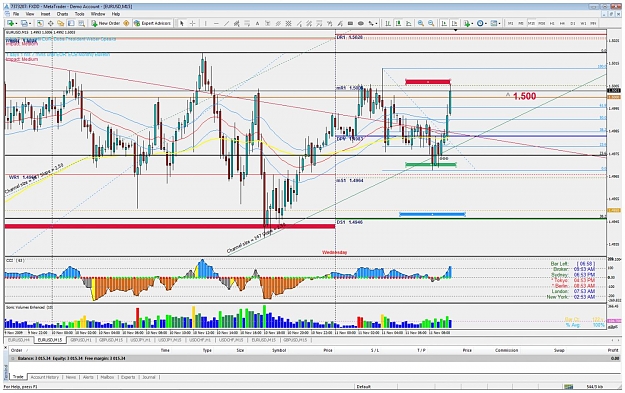Screen dimensions: 625x393
Task: Open the New Chart toolbar icon
Action: click(10, 23)
